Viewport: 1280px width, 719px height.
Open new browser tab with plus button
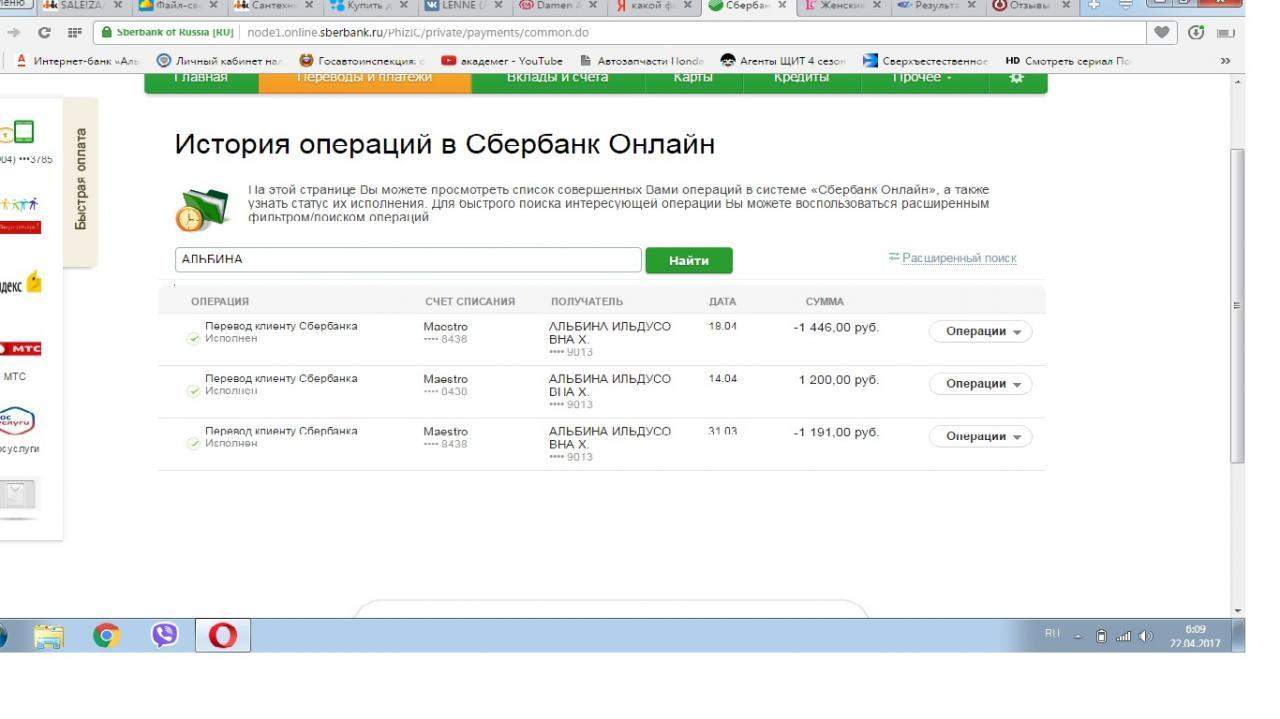[1094, 5]
